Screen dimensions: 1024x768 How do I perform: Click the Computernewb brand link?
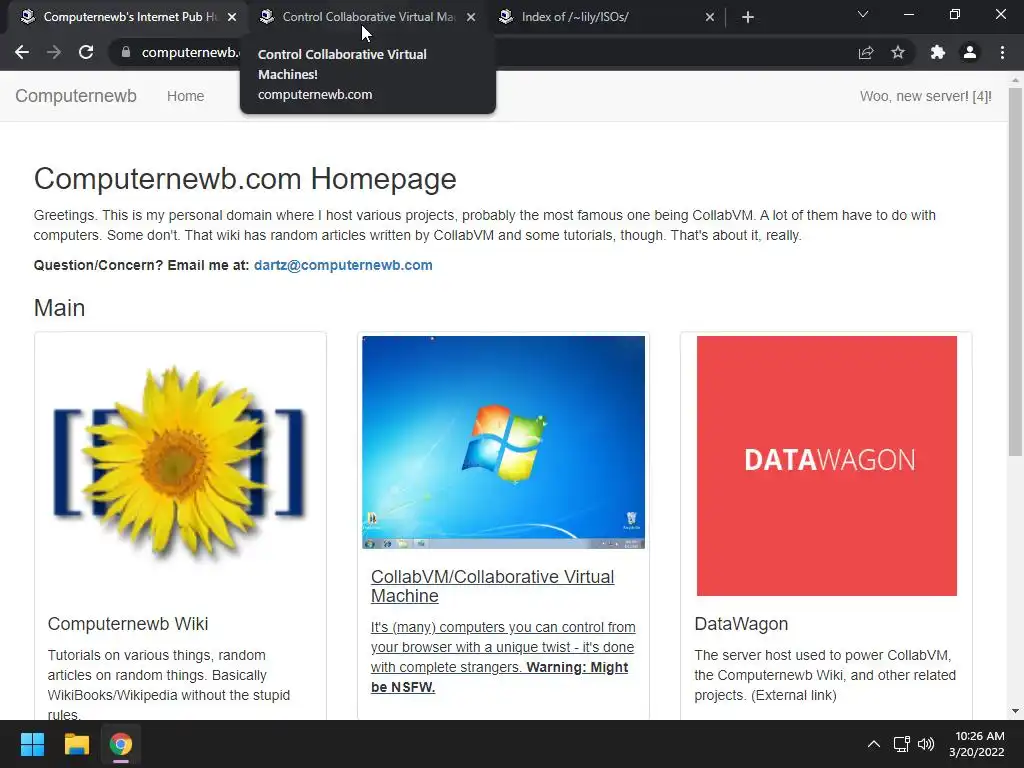coord(76,96)
